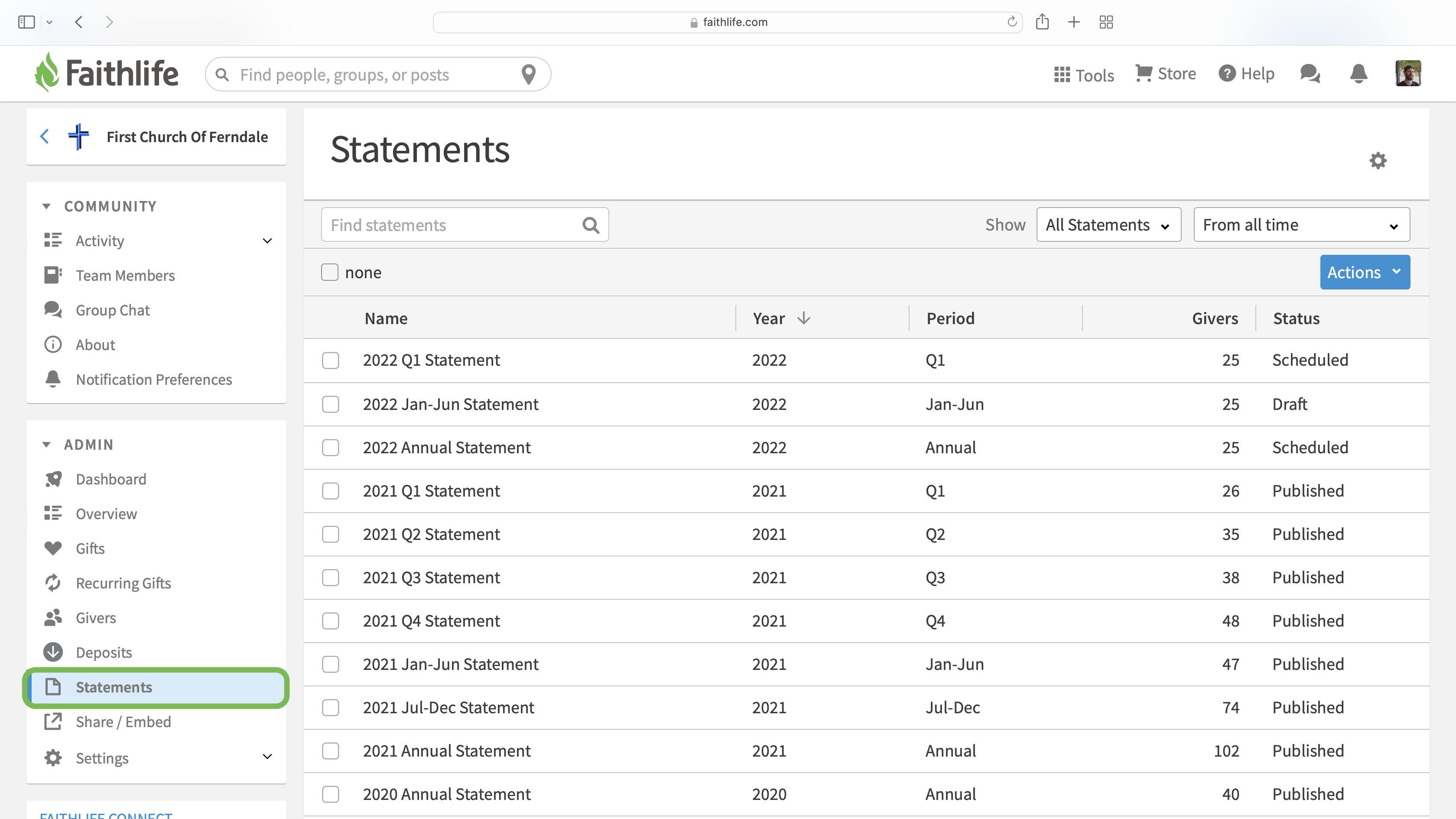
Task: Toggle the select-all 'none' checkbox
Action: (329, 272)
